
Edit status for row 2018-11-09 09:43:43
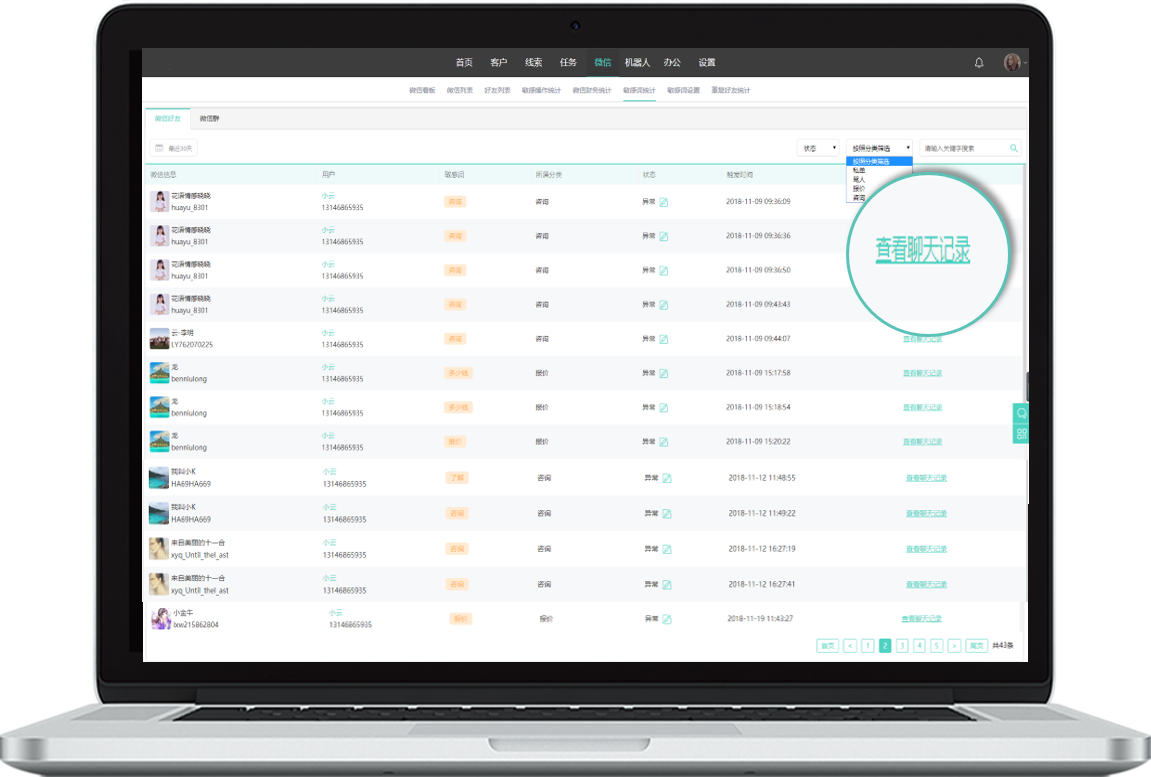(x=664, y=304)
